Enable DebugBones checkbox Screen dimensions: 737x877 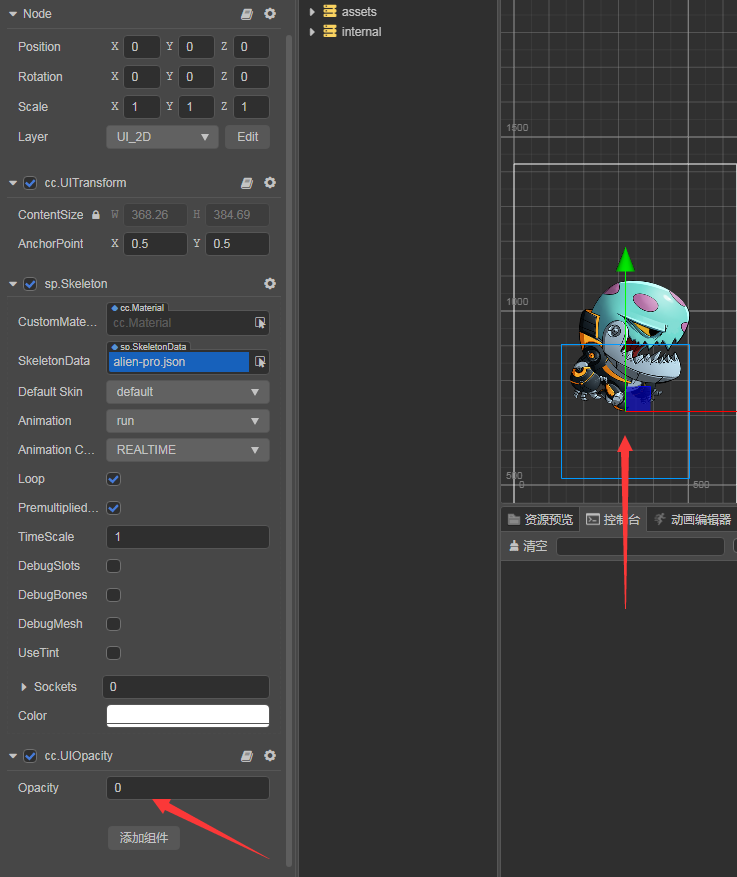pyautogui.click(x=114, y=595)
